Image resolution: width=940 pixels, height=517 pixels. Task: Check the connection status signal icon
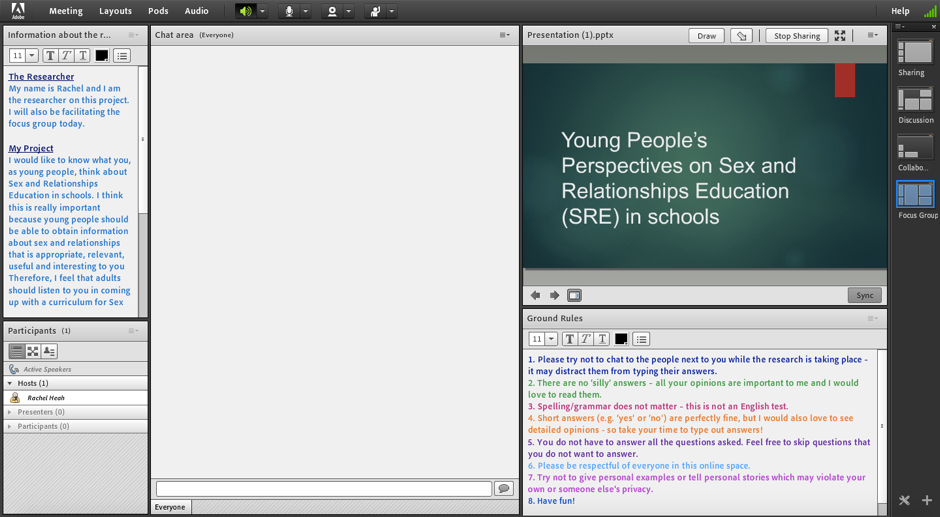coord(929,11)
